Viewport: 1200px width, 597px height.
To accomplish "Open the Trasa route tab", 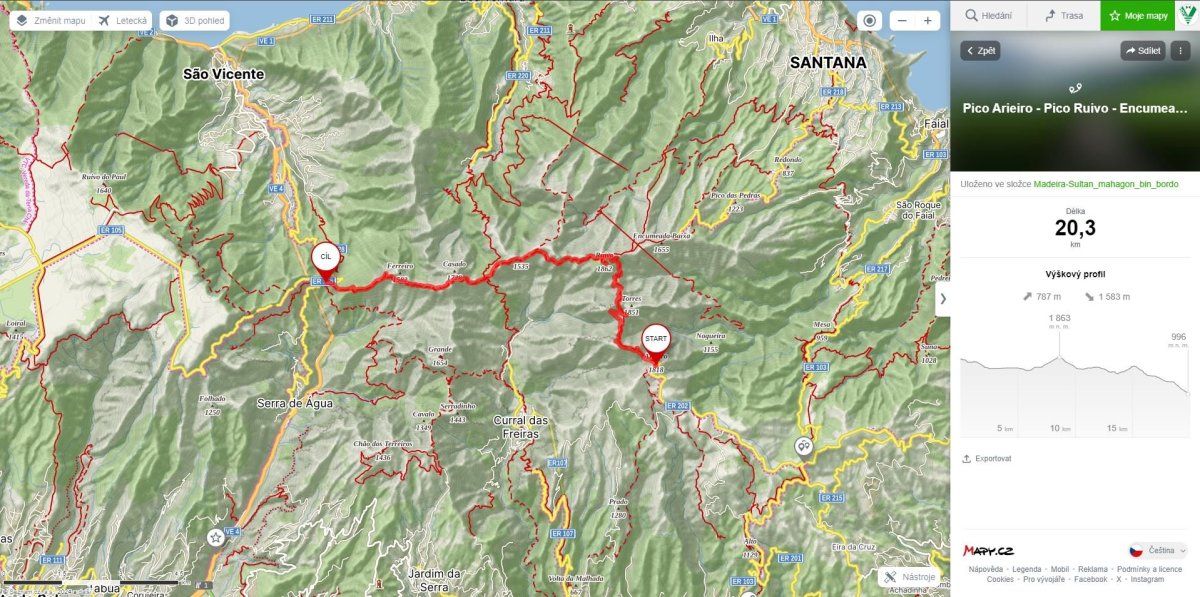I will pos(1063,15).
